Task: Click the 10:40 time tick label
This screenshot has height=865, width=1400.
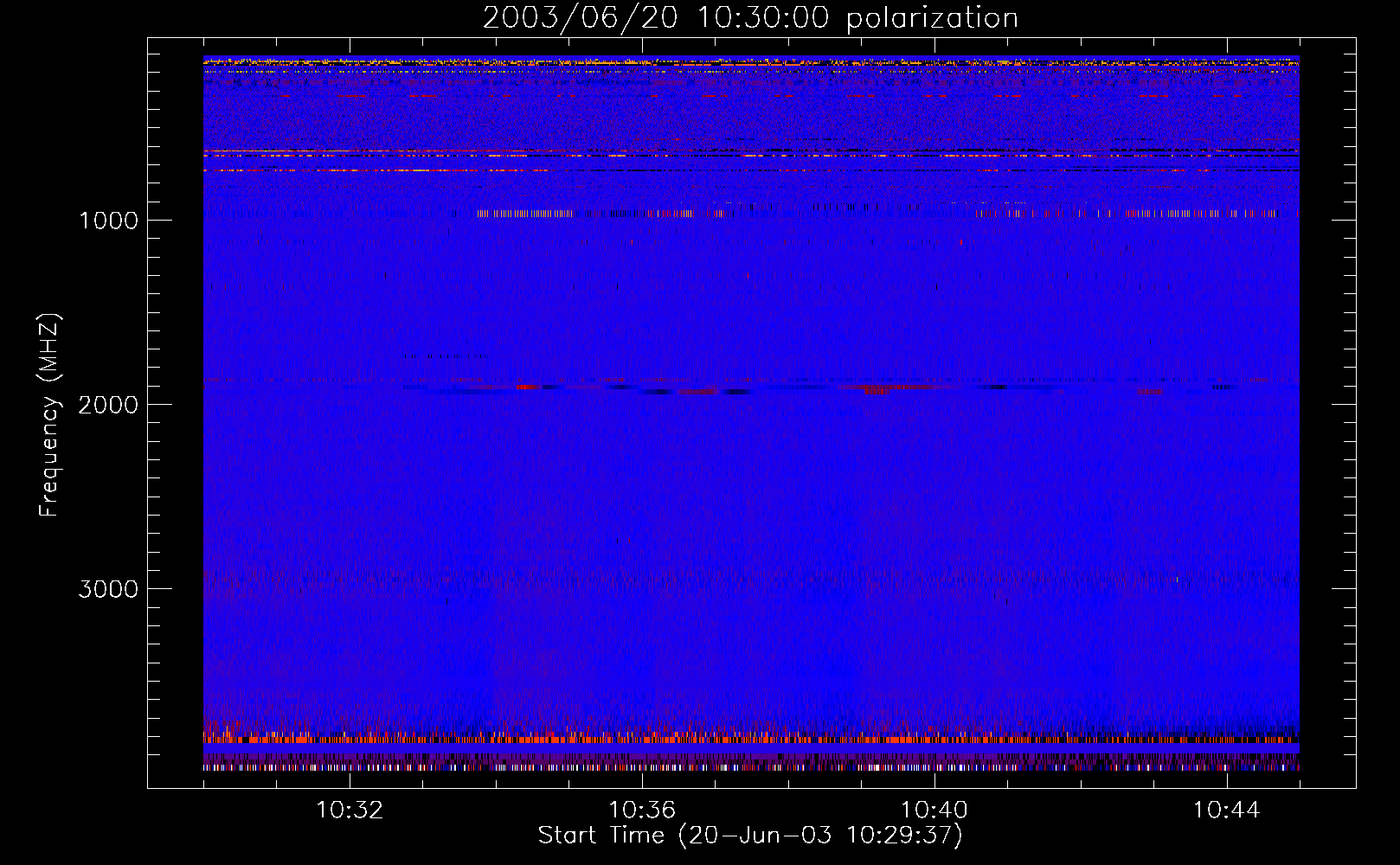Action: 934,811
